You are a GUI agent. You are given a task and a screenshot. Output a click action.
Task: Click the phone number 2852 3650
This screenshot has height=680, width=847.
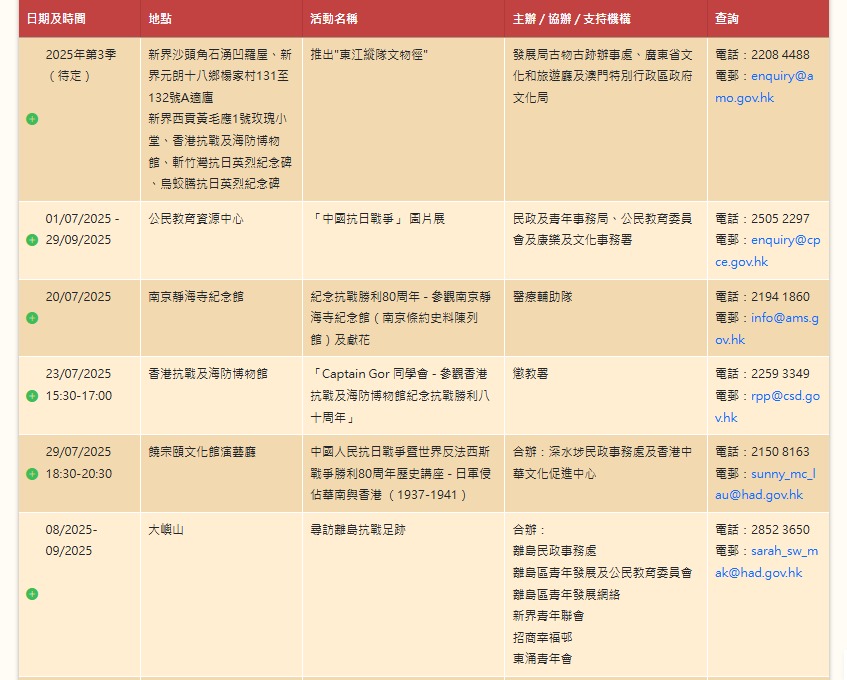(780, 529)
